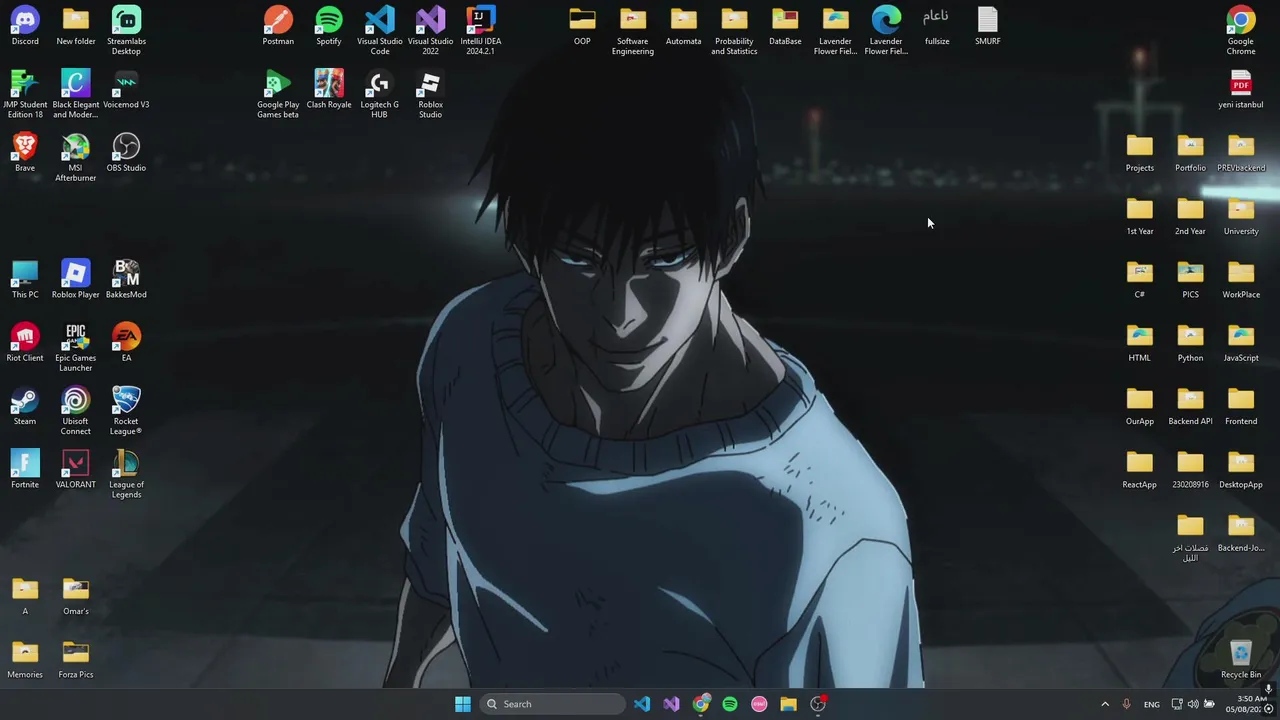Open the Windows Start menu
The height and width of the screenshot is (720, 1280).
(x=463, y=704)
